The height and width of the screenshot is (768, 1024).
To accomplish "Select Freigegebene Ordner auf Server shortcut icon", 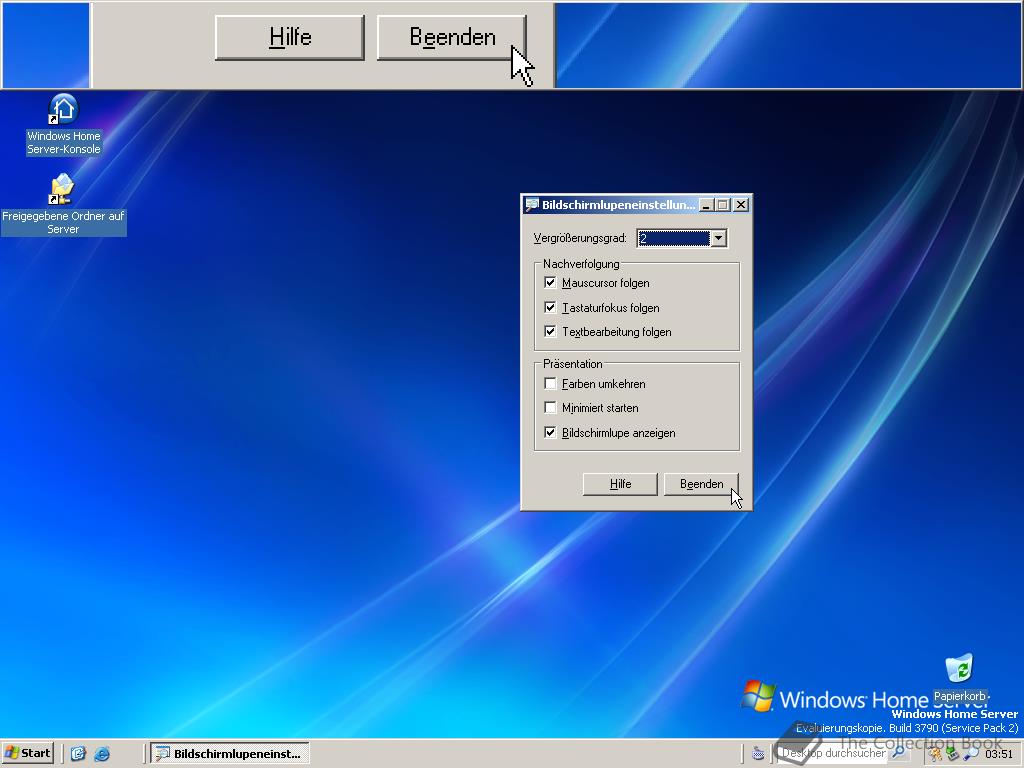I will (x=63, y=204).
